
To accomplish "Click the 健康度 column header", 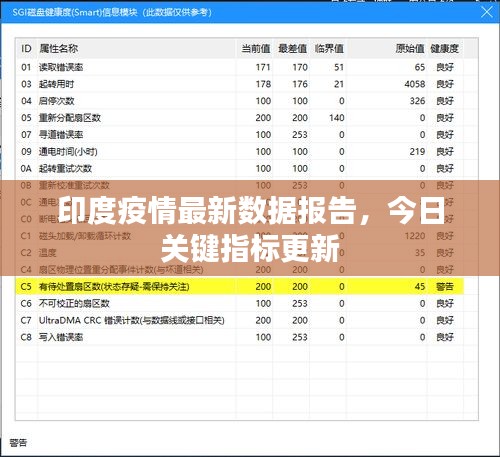I will tap(445, 49).
